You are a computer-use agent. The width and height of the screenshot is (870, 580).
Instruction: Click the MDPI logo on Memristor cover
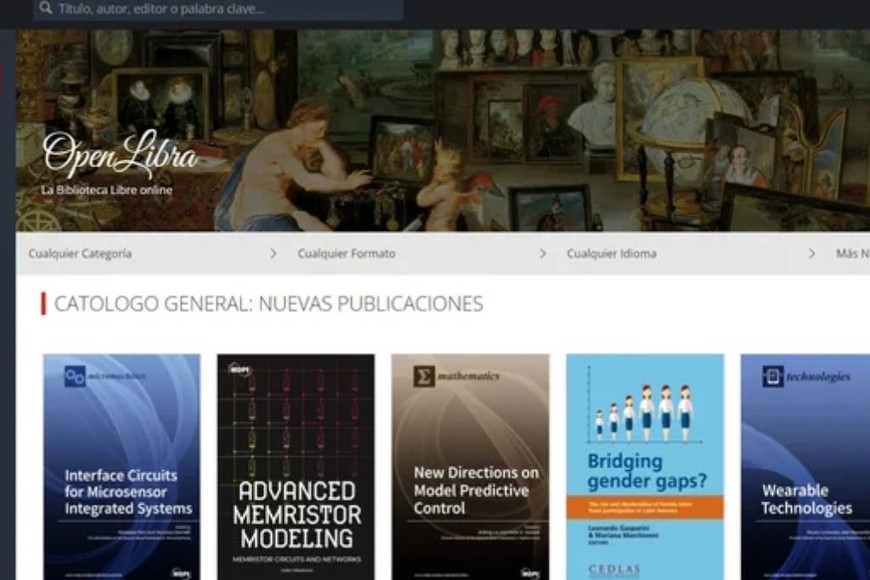[240, 369]
